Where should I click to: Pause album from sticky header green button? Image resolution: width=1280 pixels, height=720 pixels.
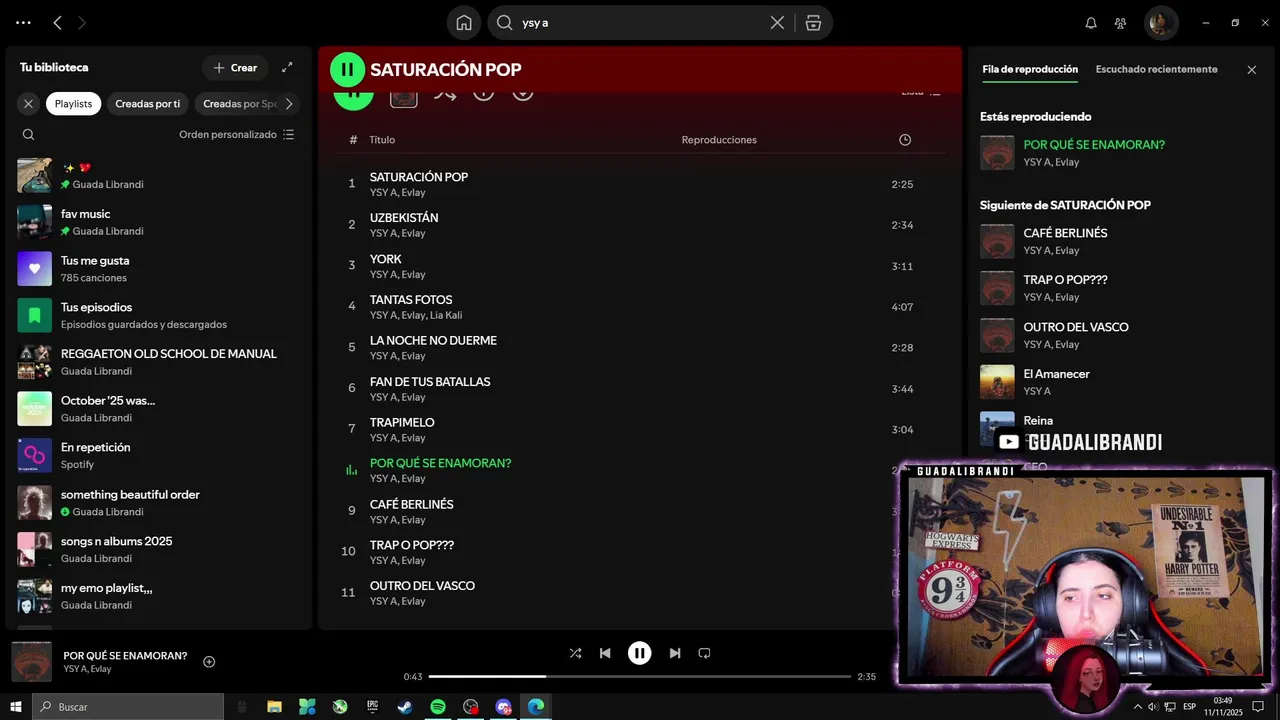tap(347, 69)
